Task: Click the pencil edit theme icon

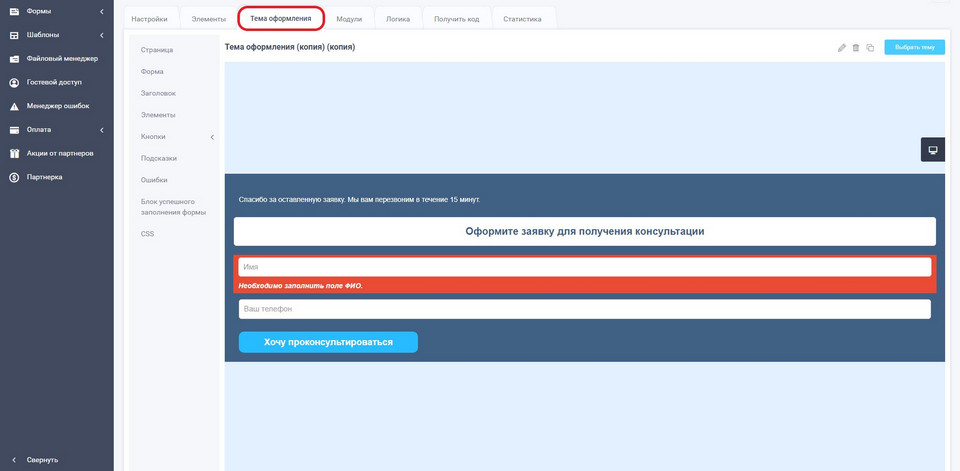Action: pyautogui.click(x=842, y=48)
